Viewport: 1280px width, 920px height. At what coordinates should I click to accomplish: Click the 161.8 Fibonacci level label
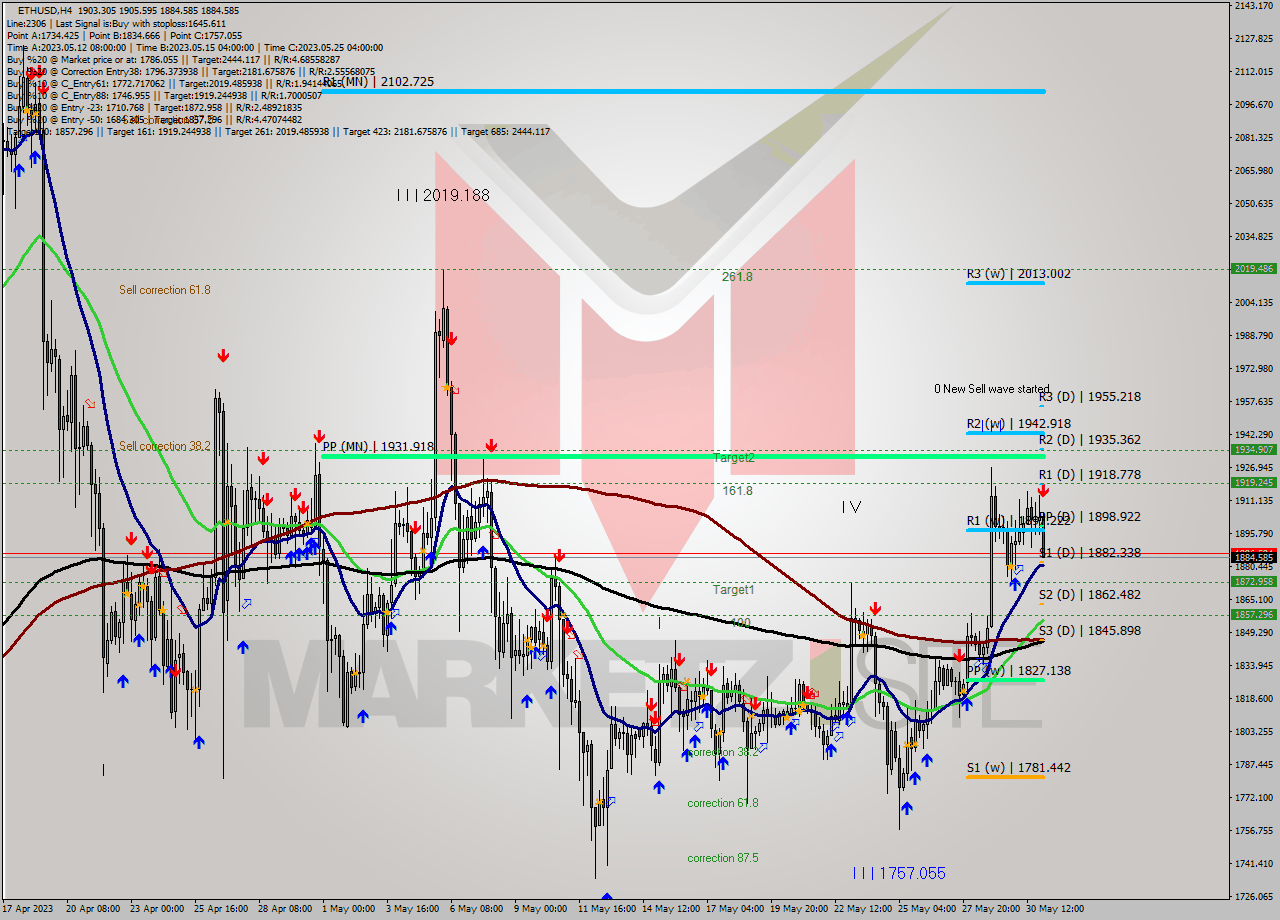pyautogui.click(x=737, y=491)
